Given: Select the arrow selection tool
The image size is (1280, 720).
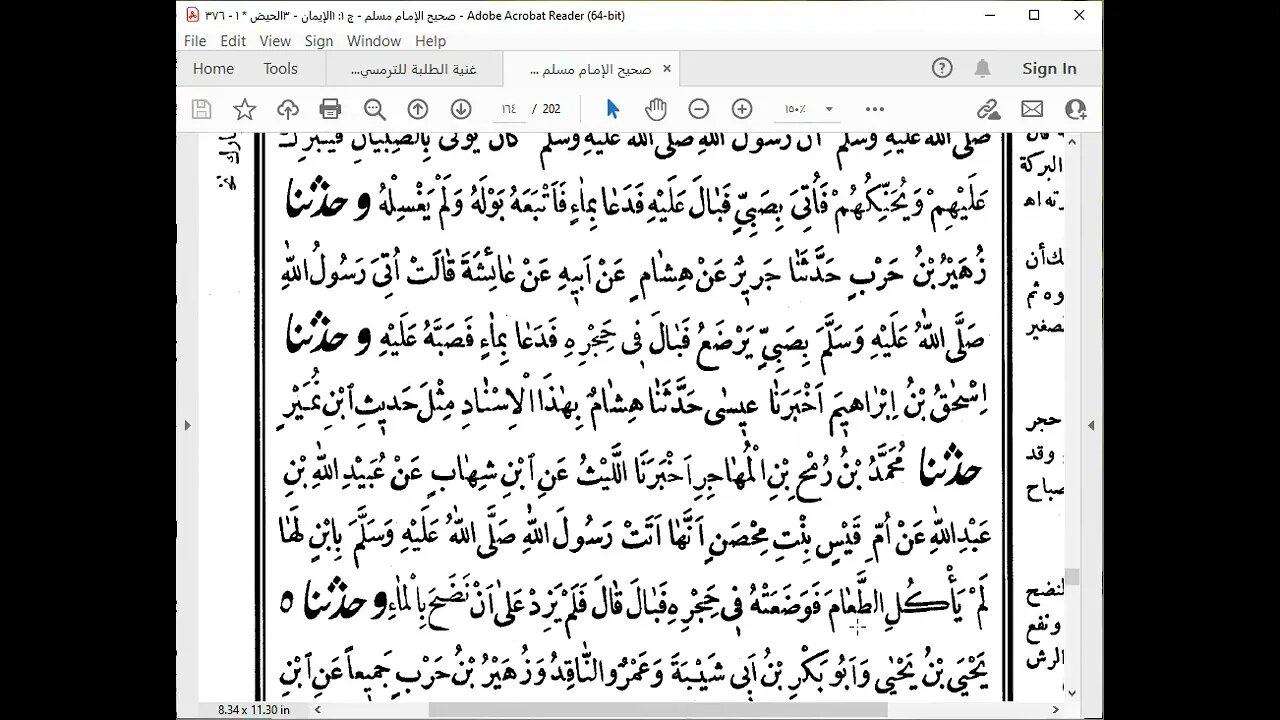Looking at the screenshot, I should (x=613, y=109).
